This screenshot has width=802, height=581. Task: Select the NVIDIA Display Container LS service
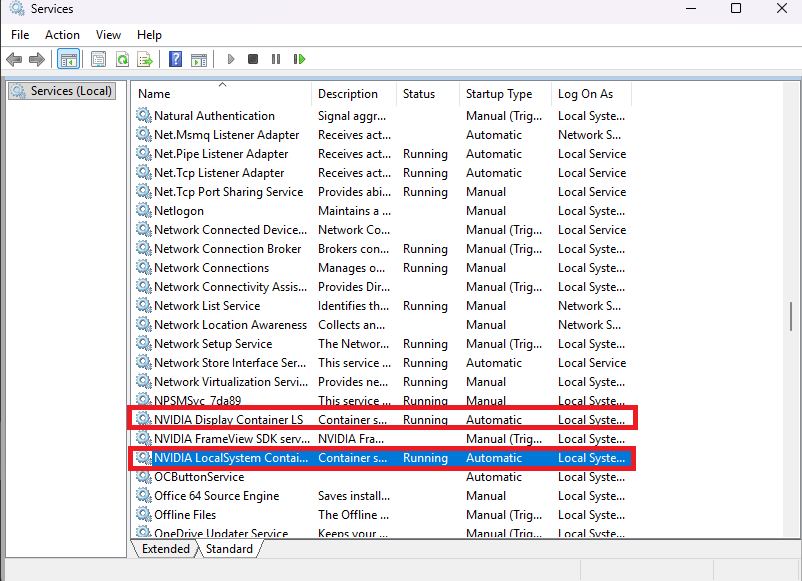382,419
